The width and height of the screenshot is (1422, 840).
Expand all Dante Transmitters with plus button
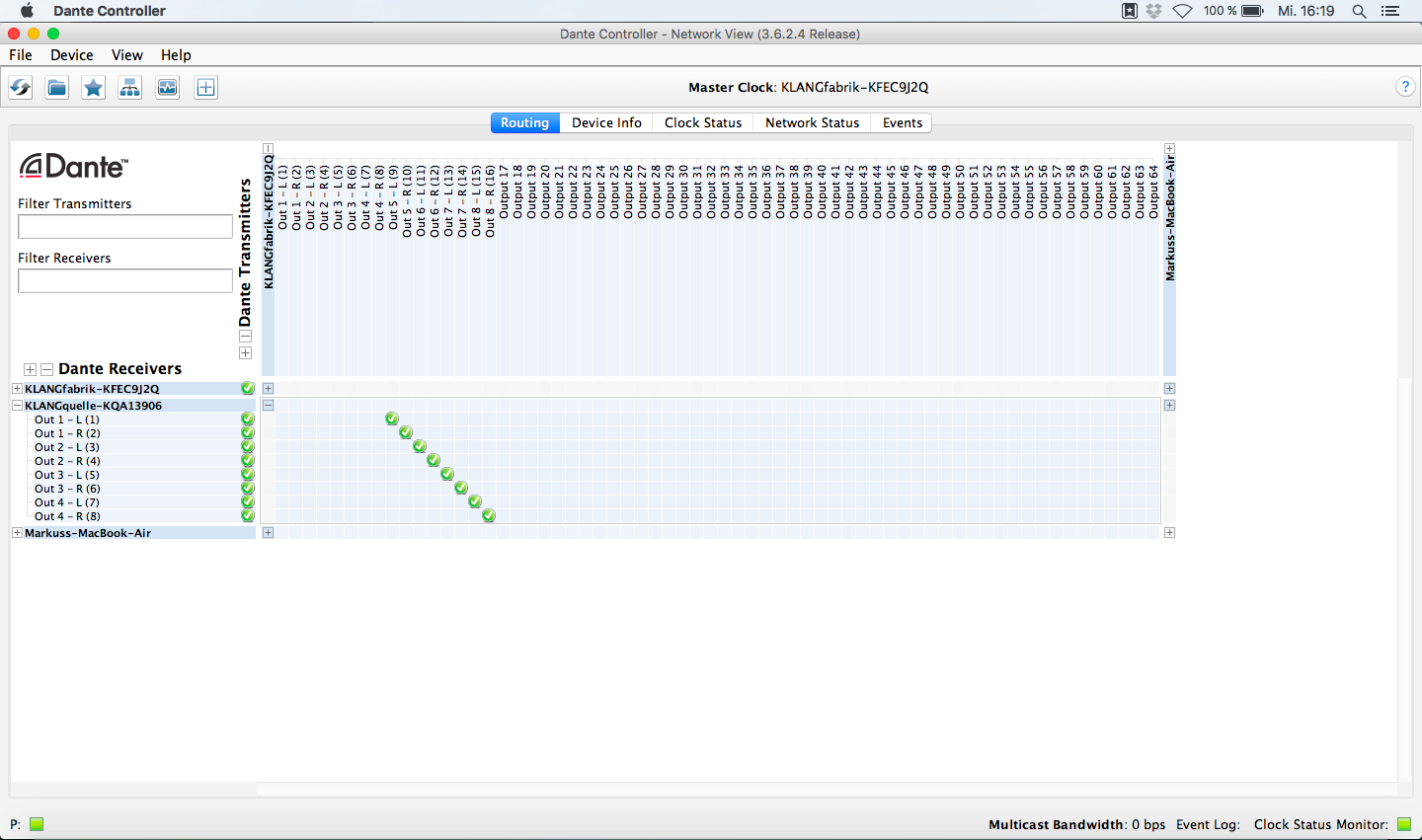[x=246, y=353]
